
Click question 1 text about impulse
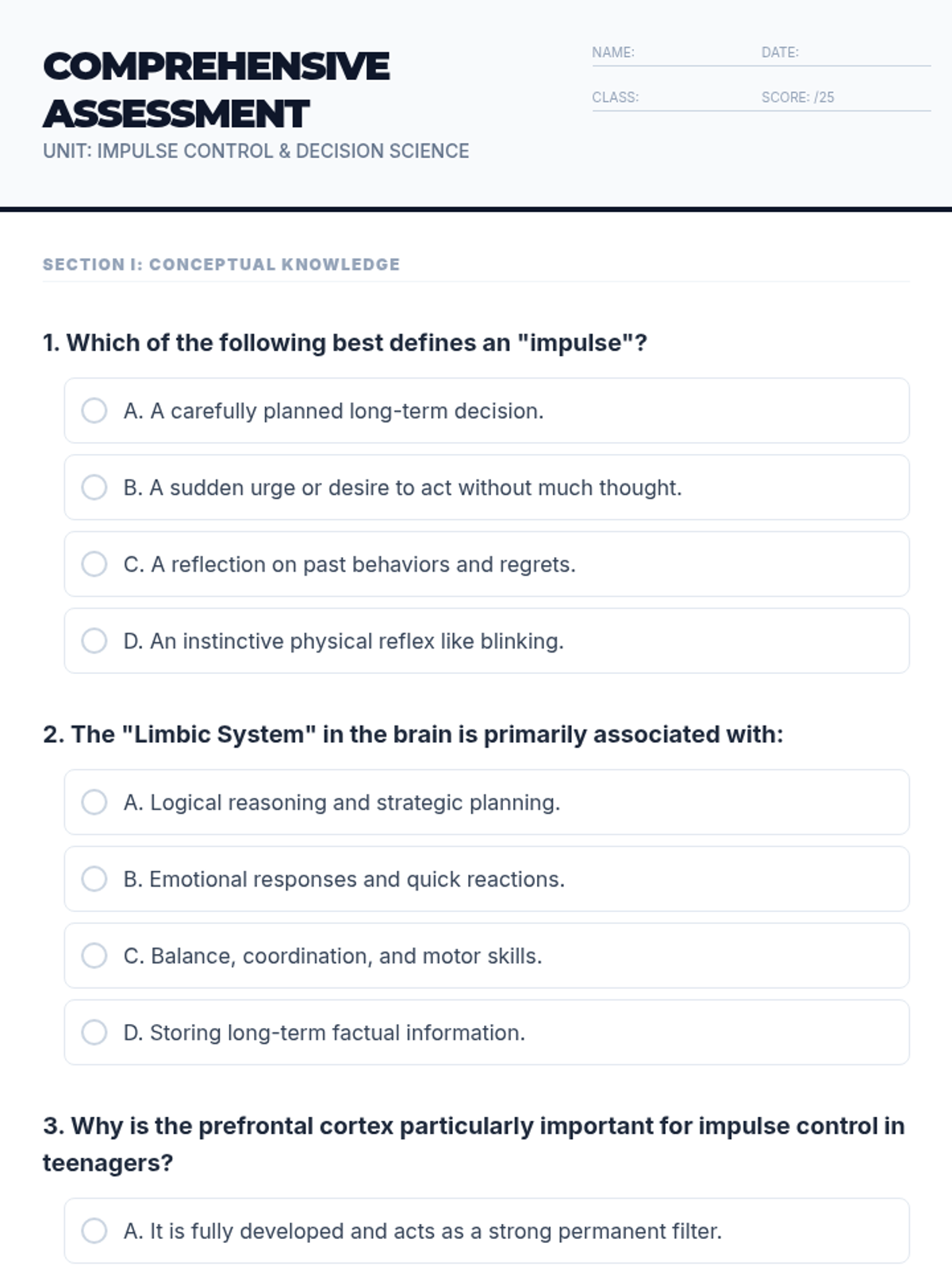point(345,343)
